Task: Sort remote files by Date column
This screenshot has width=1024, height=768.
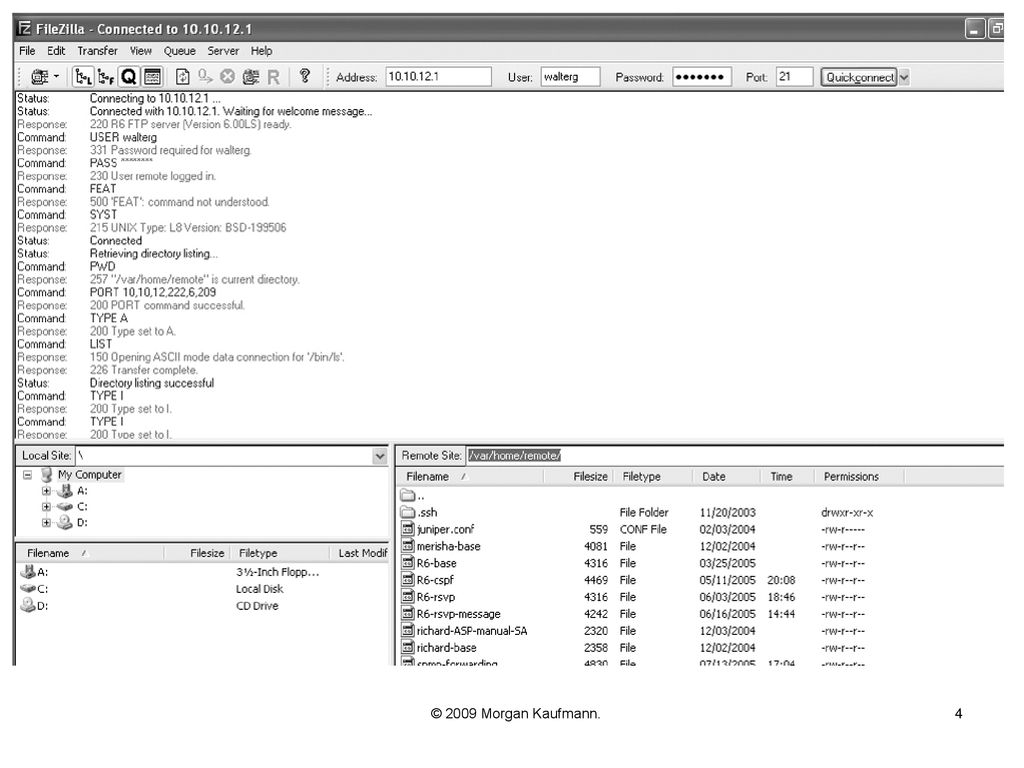Action: coord(726,477)
